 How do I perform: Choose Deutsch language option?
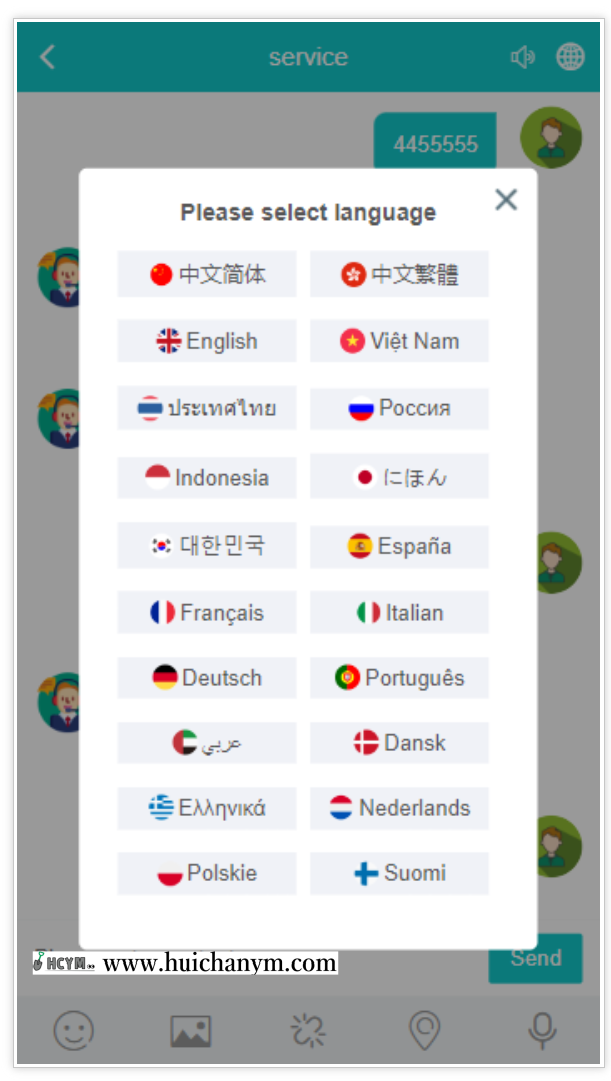point(207,677)
